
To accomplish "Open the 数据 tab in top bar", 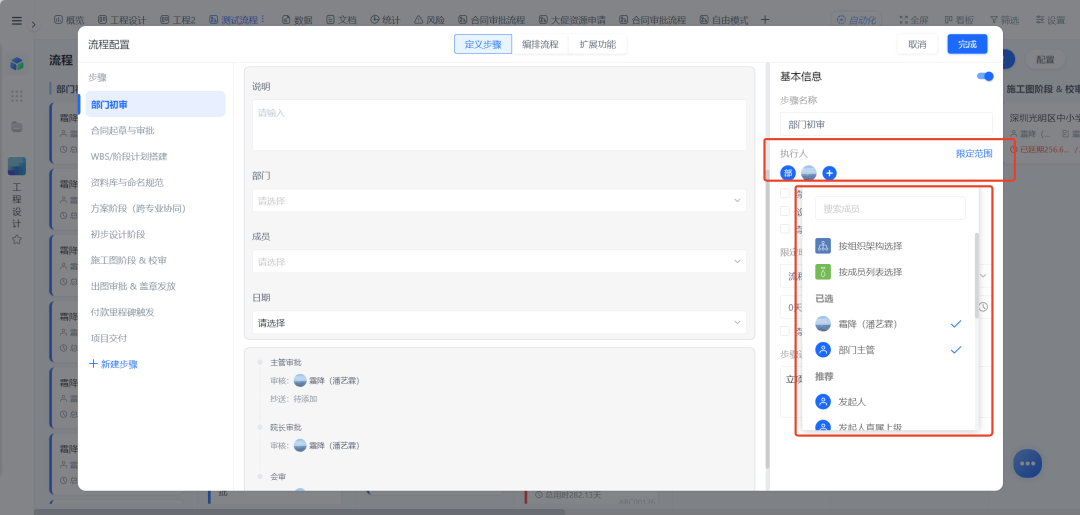I will (x=297, y=20).
